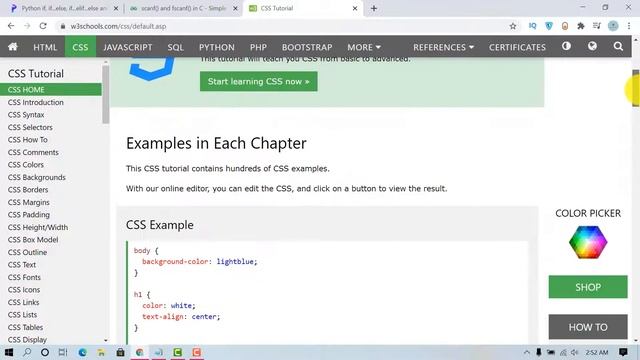Reload the page
This screenshot has width=640, height=360.
pyautogui.click(x=43, y=26)
